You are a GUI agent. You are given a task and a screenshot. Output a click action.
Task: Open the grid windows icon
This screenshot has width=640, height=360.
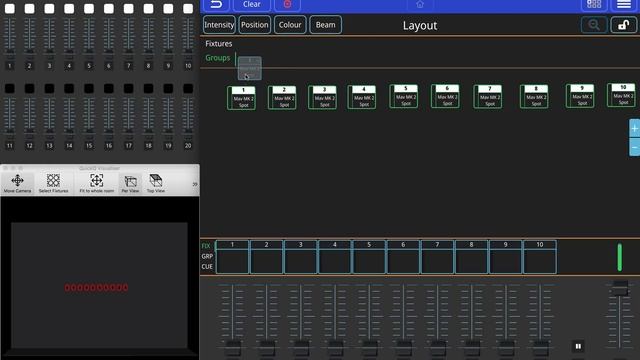(x=593, y=4)
